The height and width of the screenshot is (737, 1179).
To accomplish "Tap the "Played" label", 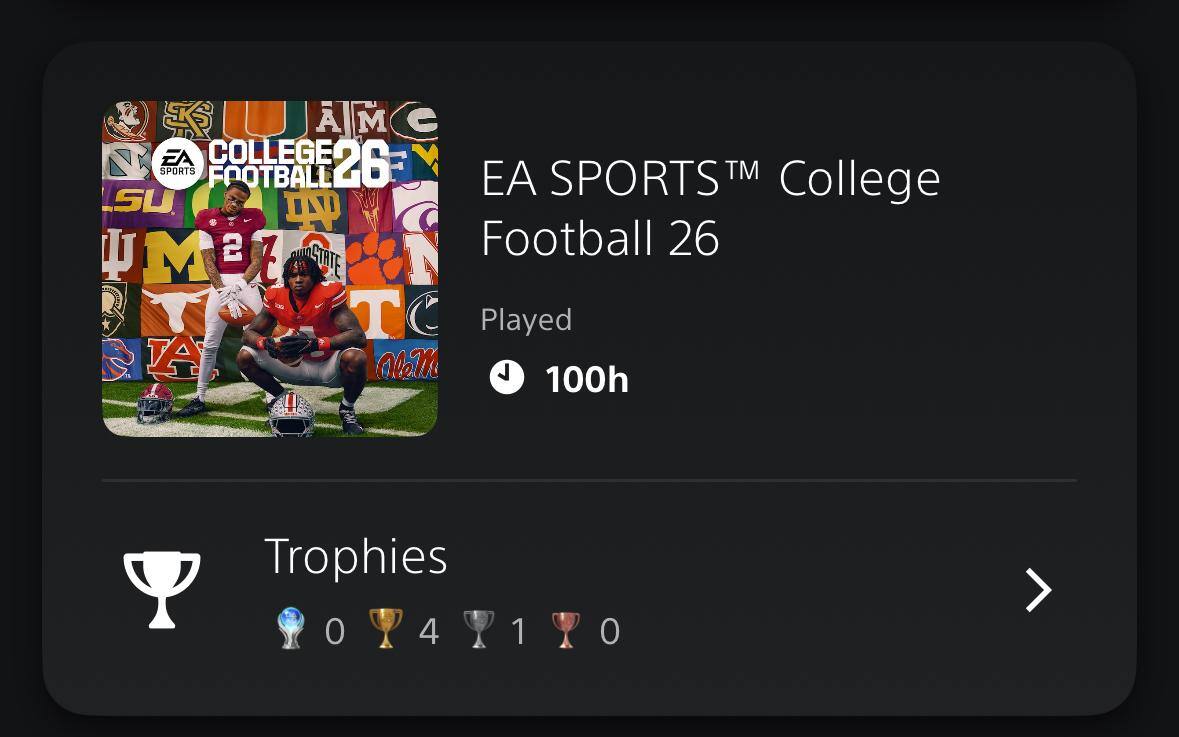I will [526, 320].
